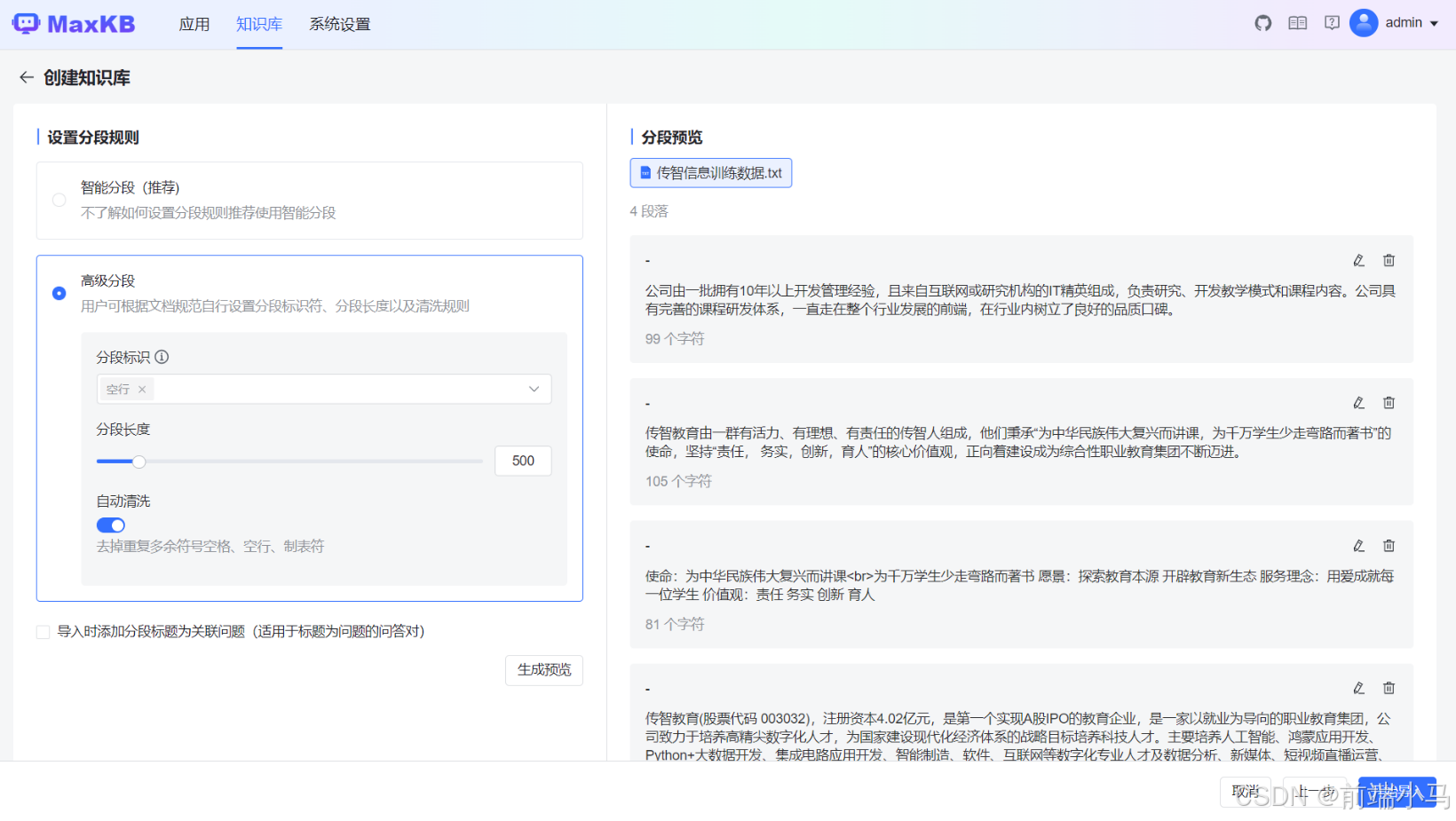Check 导入时添加分段标题为关联问题 checkbox
Screen dimensions: 1456x821
tap(43, 632)
